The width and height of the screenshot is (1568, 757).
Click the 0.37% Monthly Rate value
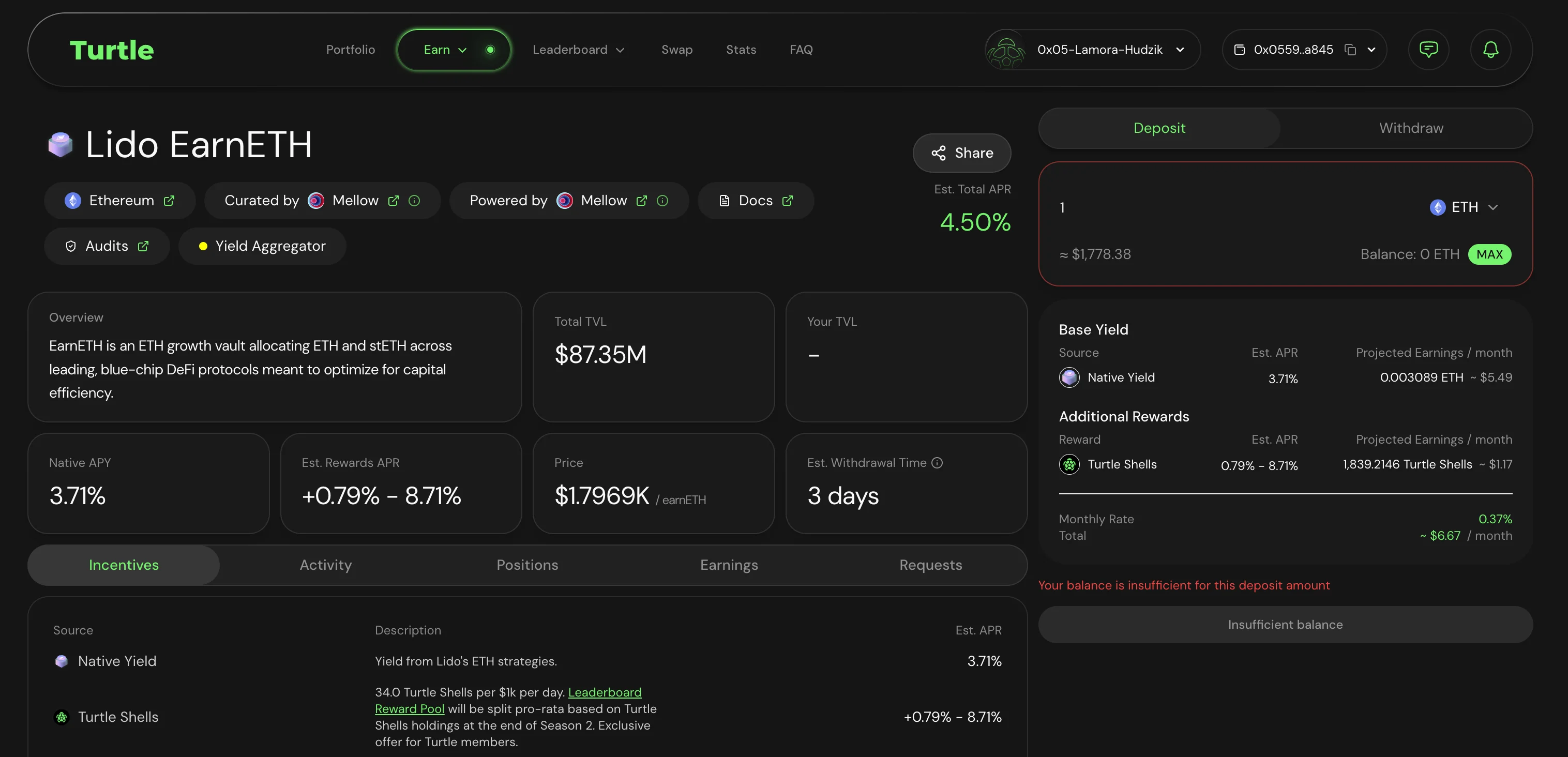pyautogui.click(x=1495, y=520)
